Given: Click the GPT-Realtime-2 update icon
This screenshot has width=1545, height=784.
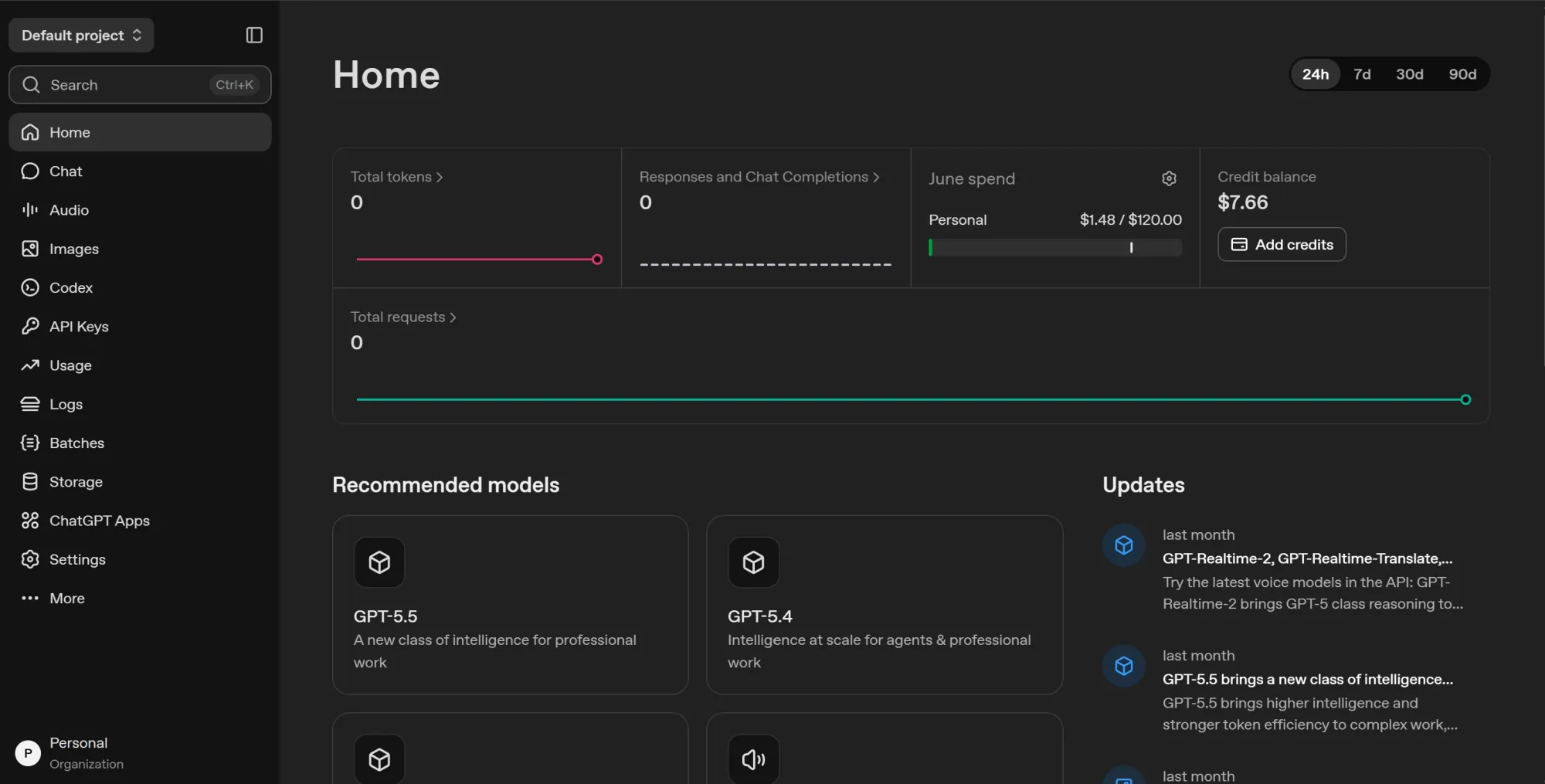Looking at the screenshot, I should (1124, 545).
